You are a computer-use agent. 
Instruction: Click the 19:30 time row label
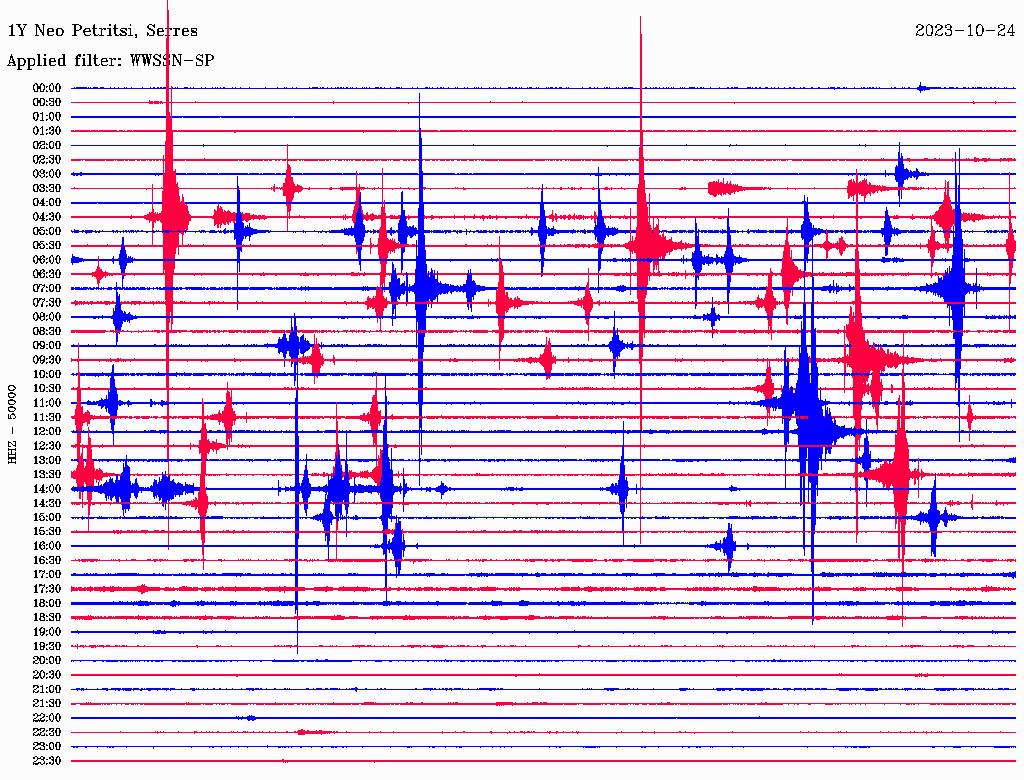[47, 647]
